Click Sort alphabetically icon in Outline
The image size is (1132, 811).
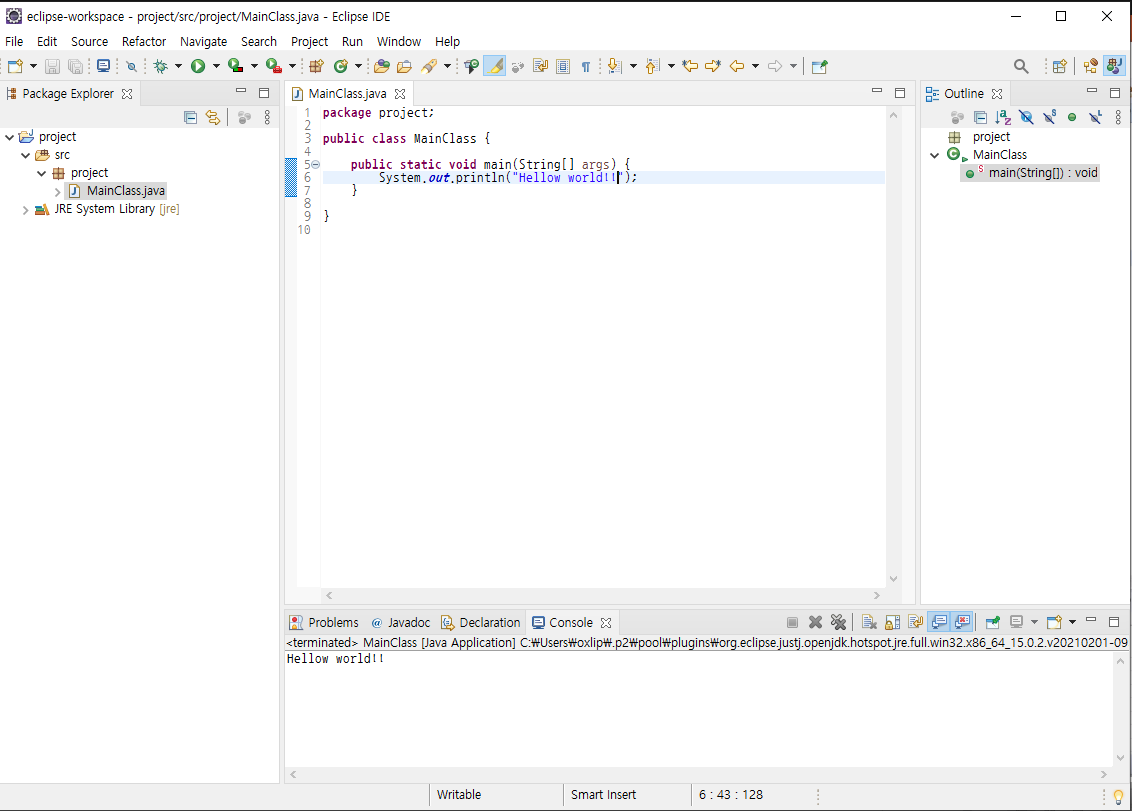coord(1003,117)
